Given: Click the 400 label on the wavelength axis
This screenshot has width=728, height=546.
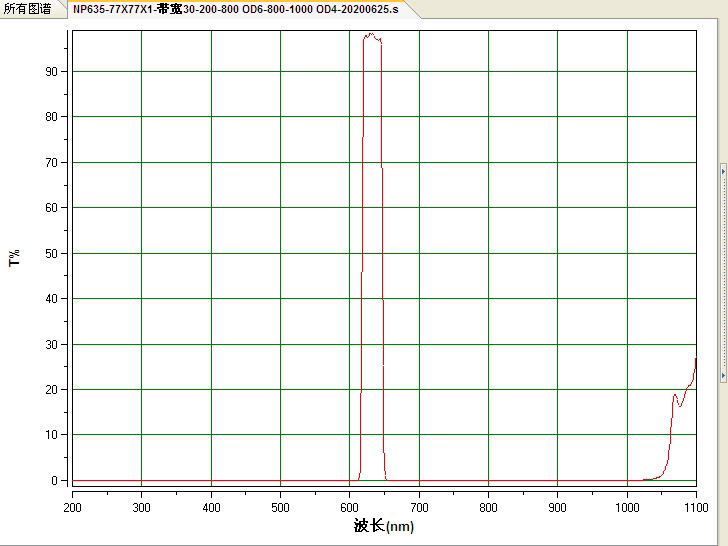Looking at the screenshot, I should pos(211,507).
